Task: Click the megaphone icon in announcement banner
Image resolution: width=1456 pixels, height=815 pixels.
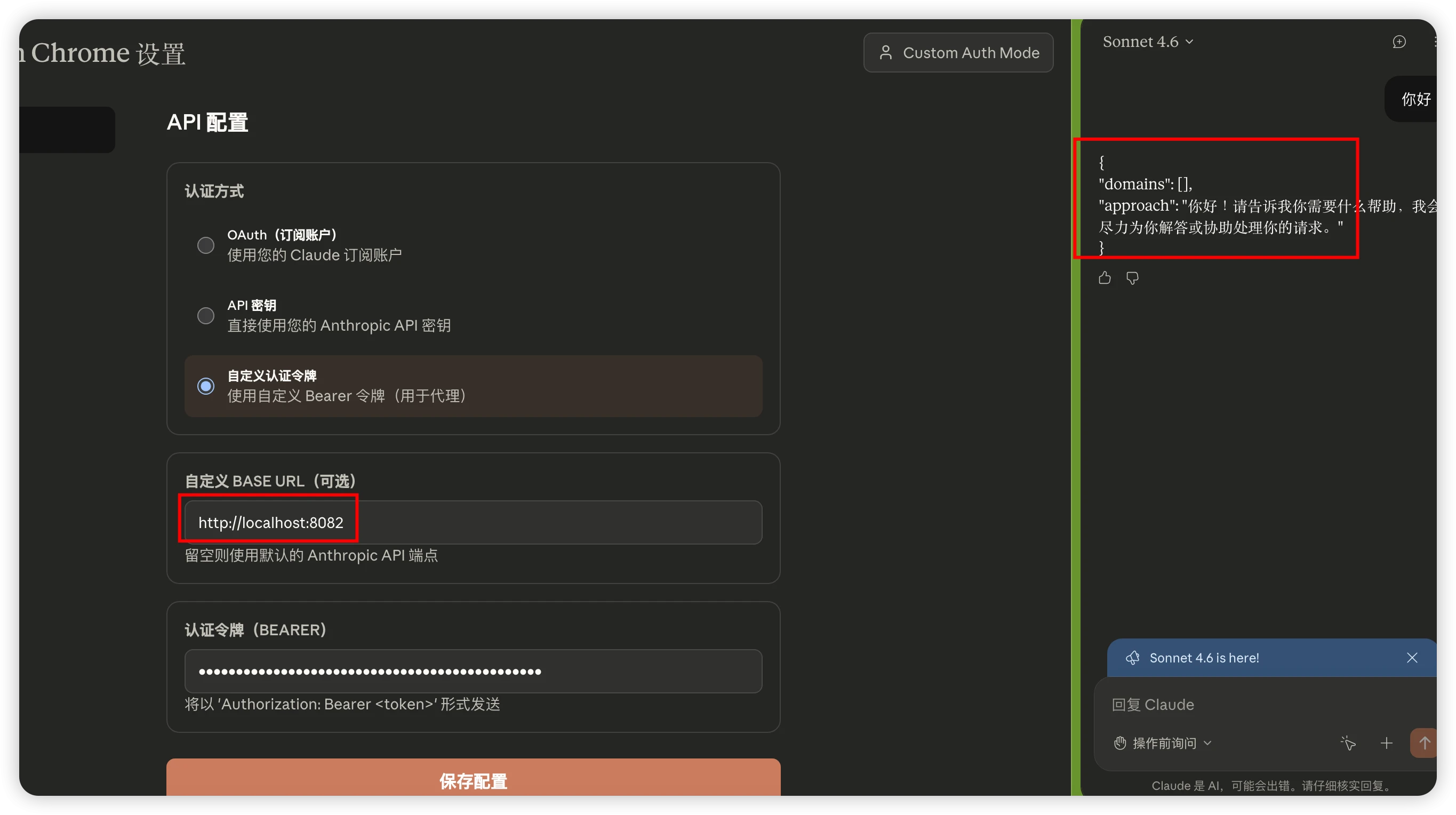Action: (1132, 658)
